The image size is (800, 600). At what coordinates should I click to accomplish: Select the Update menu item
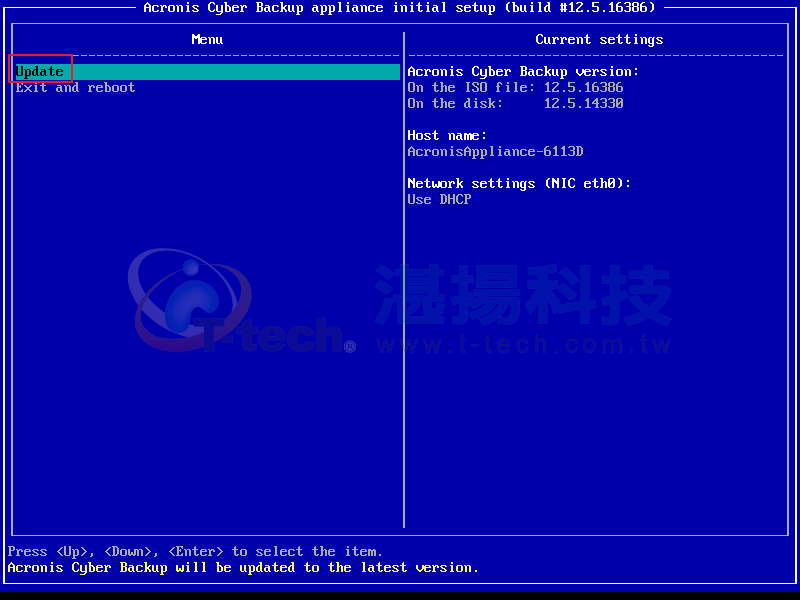[207, 71]
